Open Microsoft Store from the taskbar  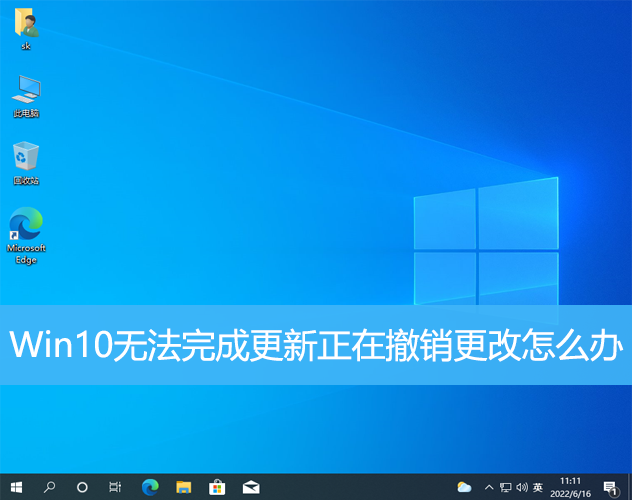pyautogui.click(x=217, y=487)
